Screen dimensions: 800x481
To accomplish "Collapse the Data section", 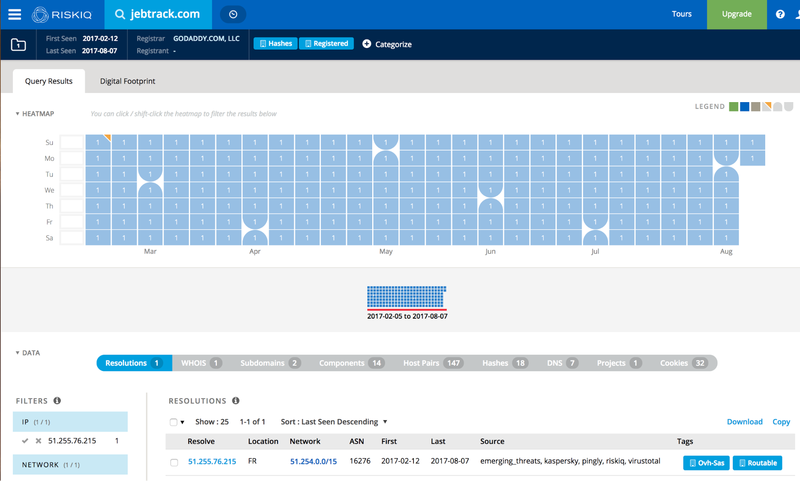I will [x=28, y=353].
